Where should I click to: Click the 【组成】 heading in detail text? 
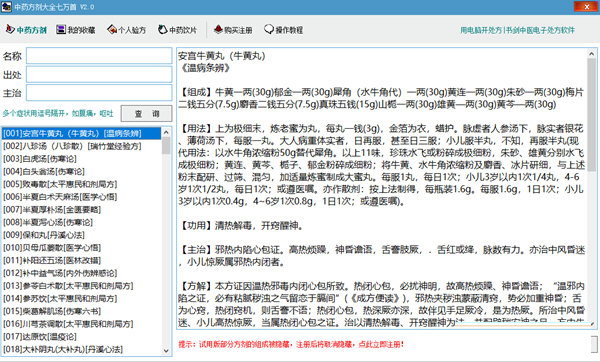tap(197, 92)
